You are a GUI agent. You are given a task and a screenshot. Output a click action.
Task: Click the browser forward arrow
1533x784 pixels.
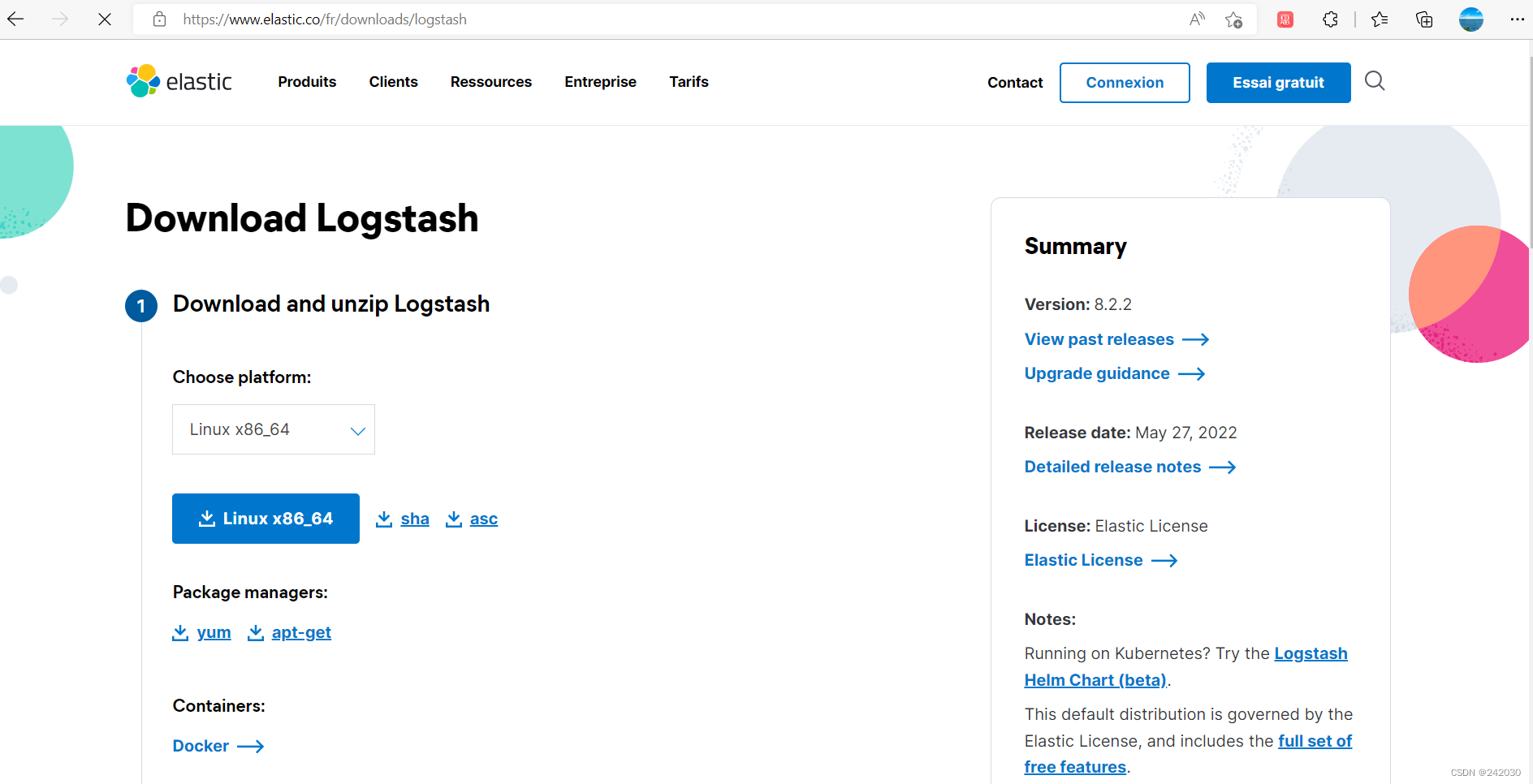point(60,19)
